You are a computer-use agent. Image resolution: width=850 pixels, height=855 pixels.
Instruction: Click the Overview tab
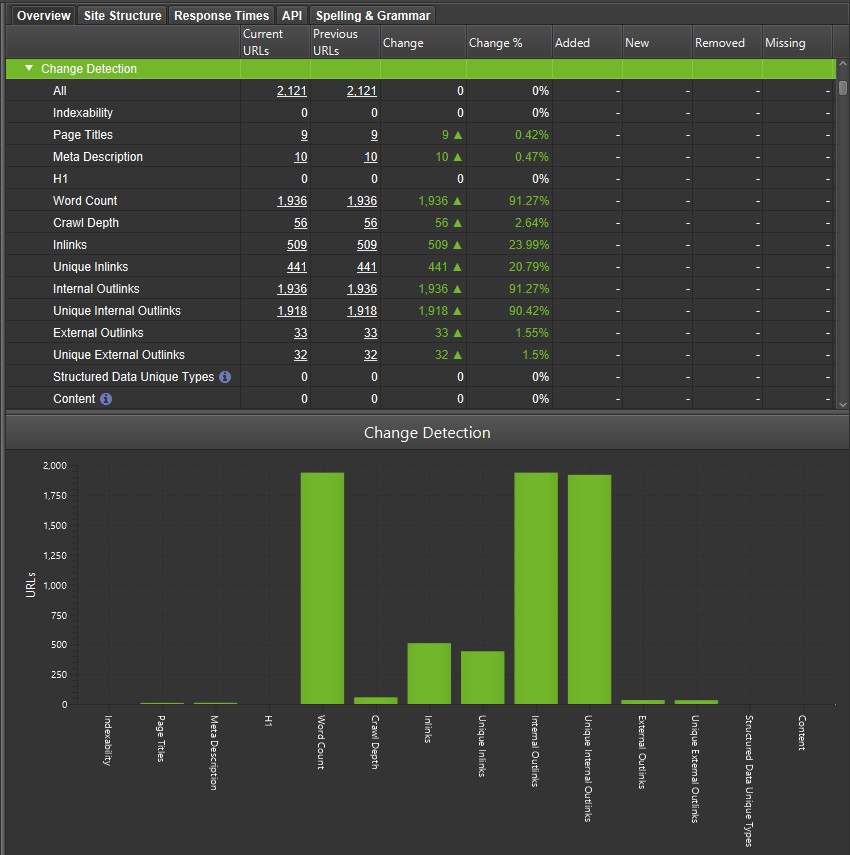click(x=44, y=15)
